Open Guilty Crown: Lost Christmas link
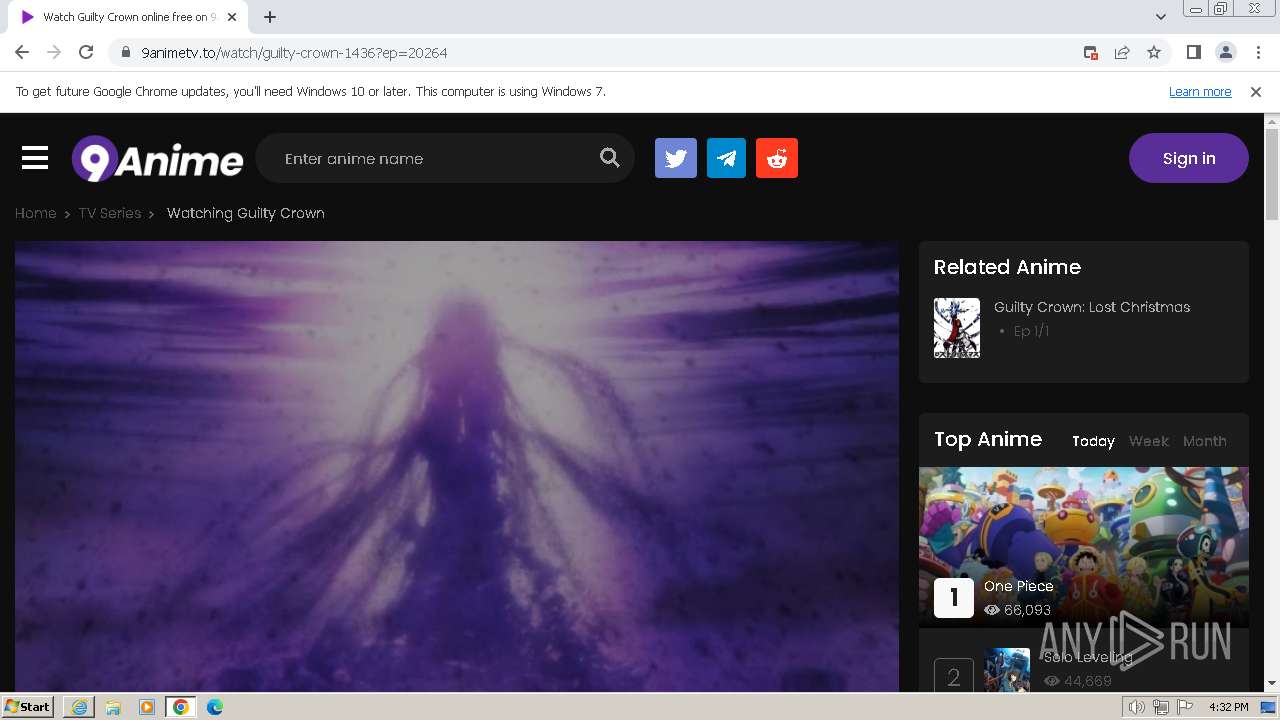 point(1092,307)
